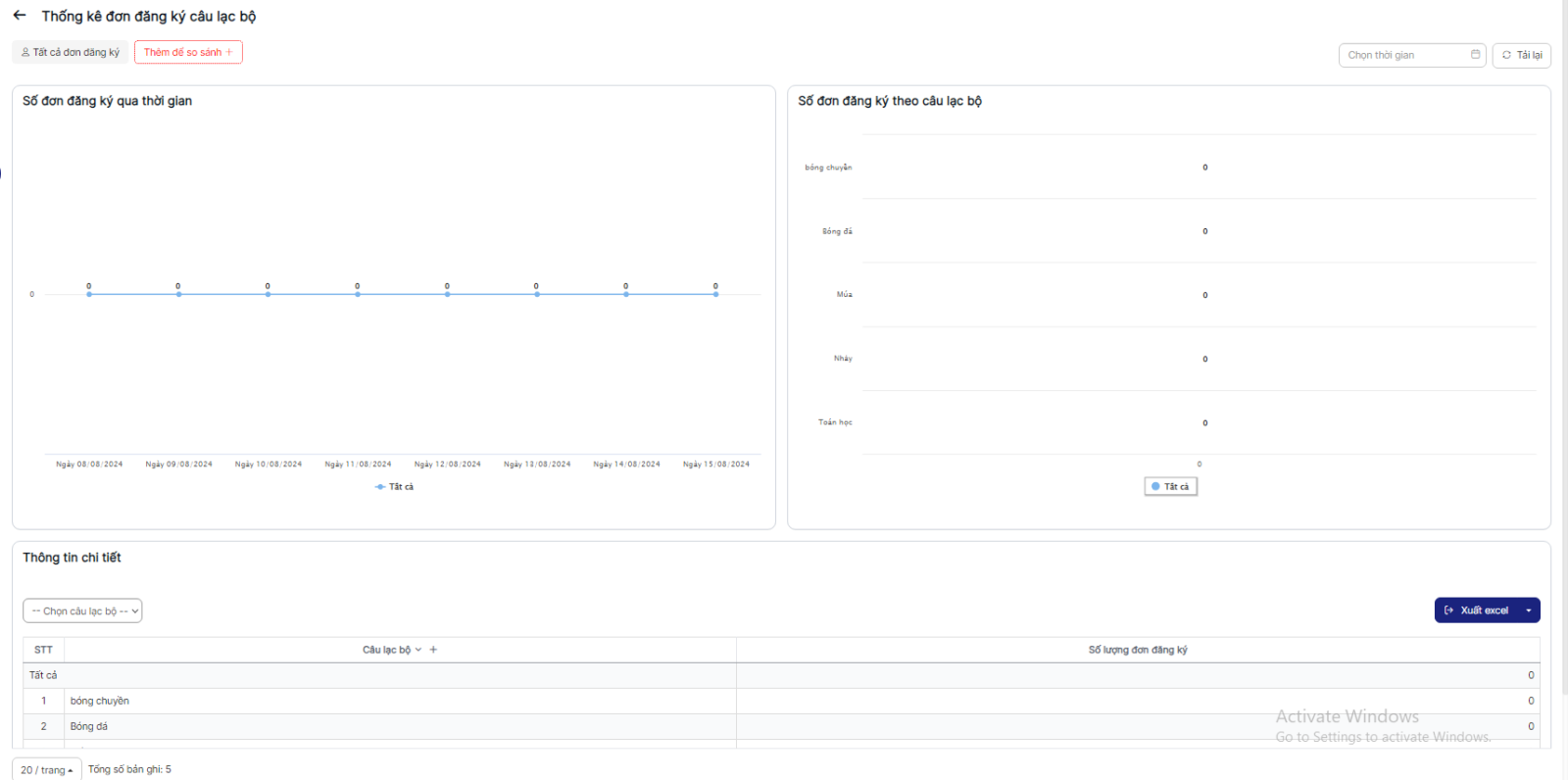Click the data point for Ngày 14/08/2024
The width and height of the screenshot is (1568, 780).
626,294
